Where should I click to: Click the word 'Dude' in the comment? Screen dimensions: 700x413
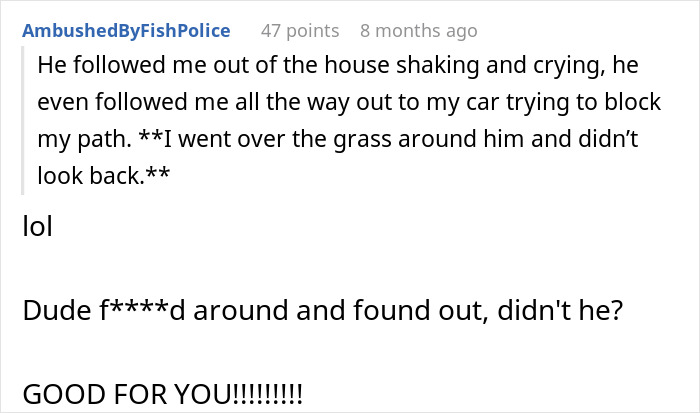pyautogui.click(x=51, y=312)
